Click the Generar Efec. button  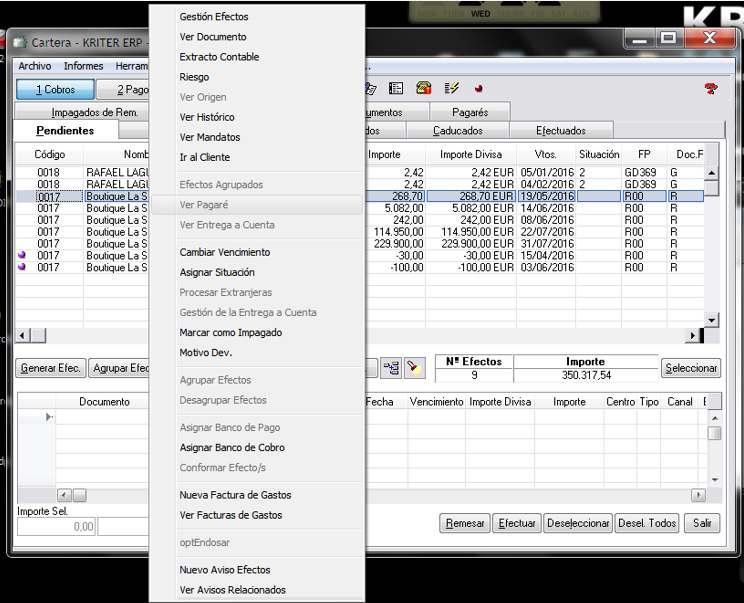click(x=51, y=368)
